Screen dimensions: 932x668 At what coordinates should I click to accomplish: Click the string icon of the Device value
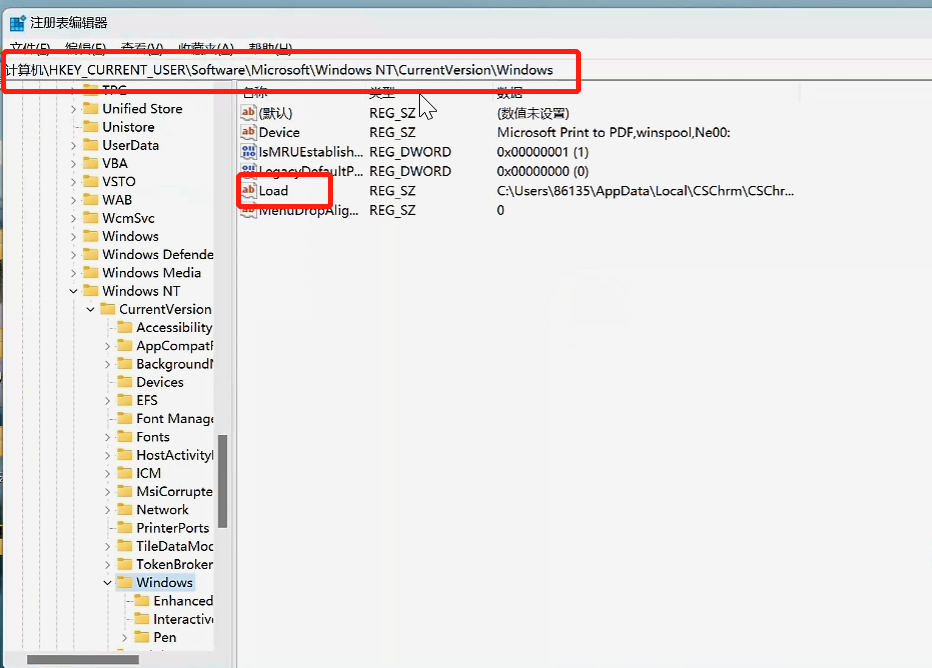[x=248, y=131]
